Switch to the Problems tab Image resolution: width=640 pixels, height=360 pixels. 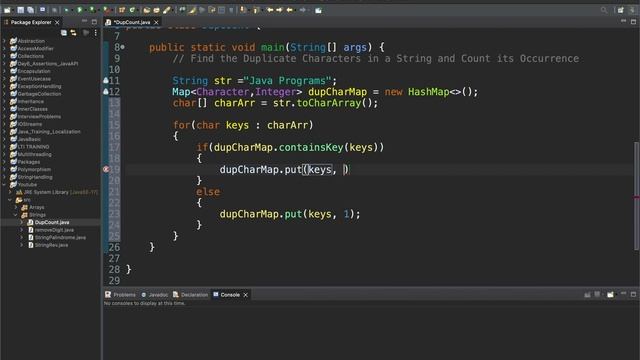pos(120,295)
